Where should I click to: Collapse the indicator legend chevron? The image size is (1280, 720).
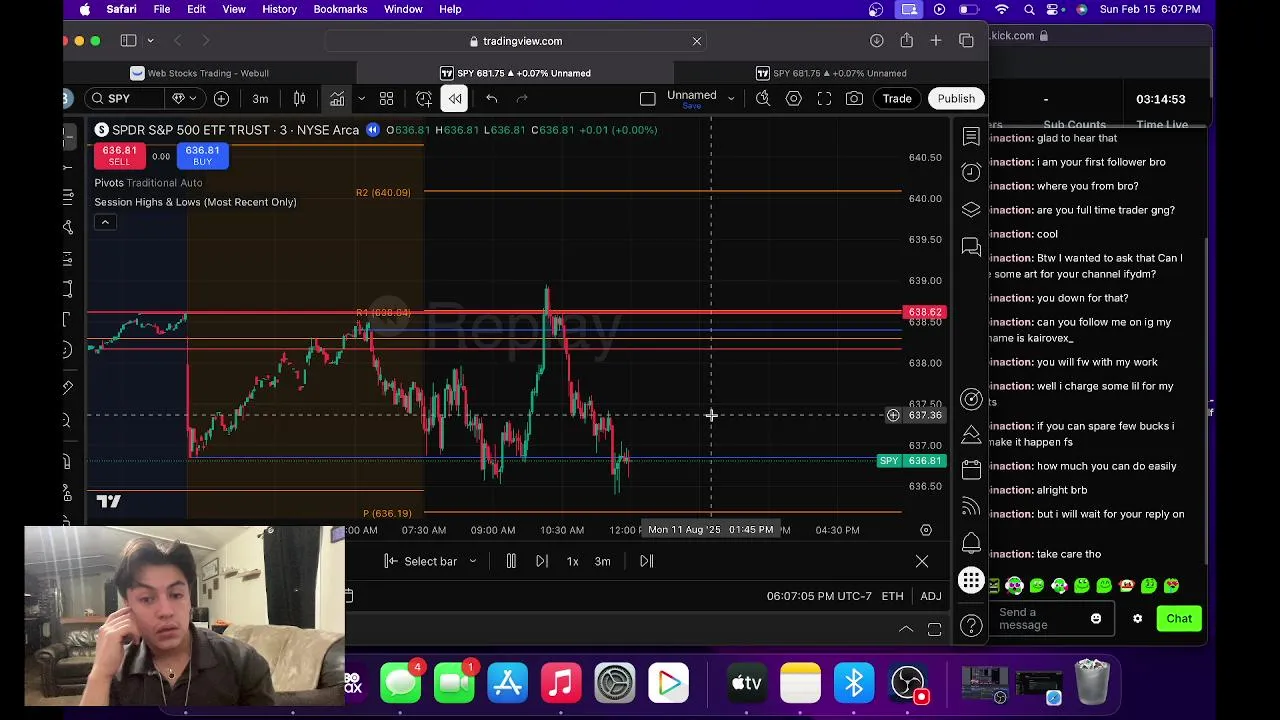tap(104, 222)
